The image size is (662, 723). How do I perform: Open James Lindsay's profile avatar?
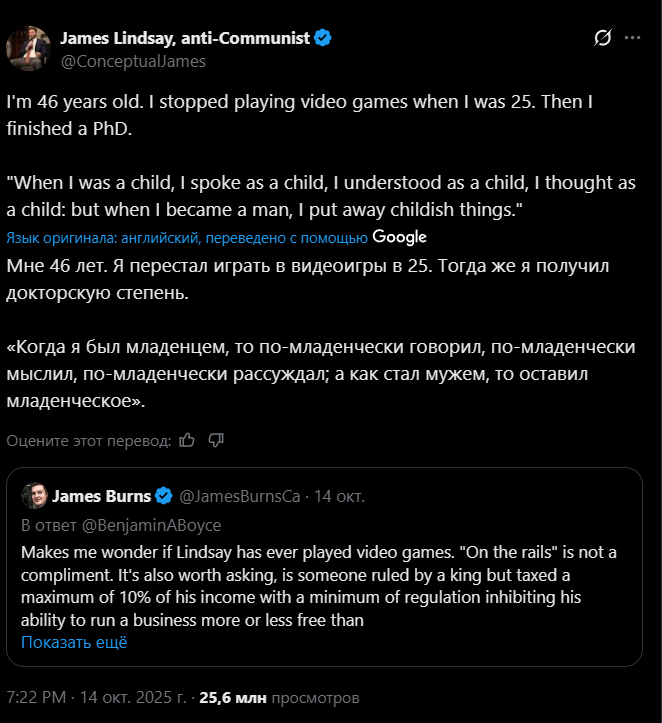(29, 49)
